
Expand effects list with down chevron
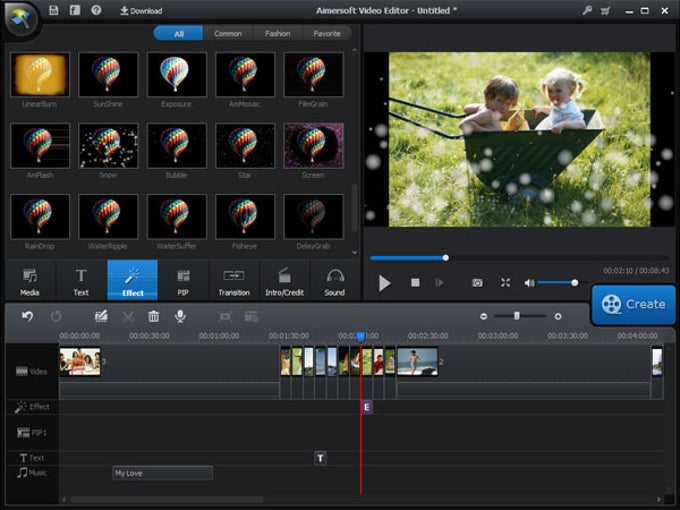354,252
